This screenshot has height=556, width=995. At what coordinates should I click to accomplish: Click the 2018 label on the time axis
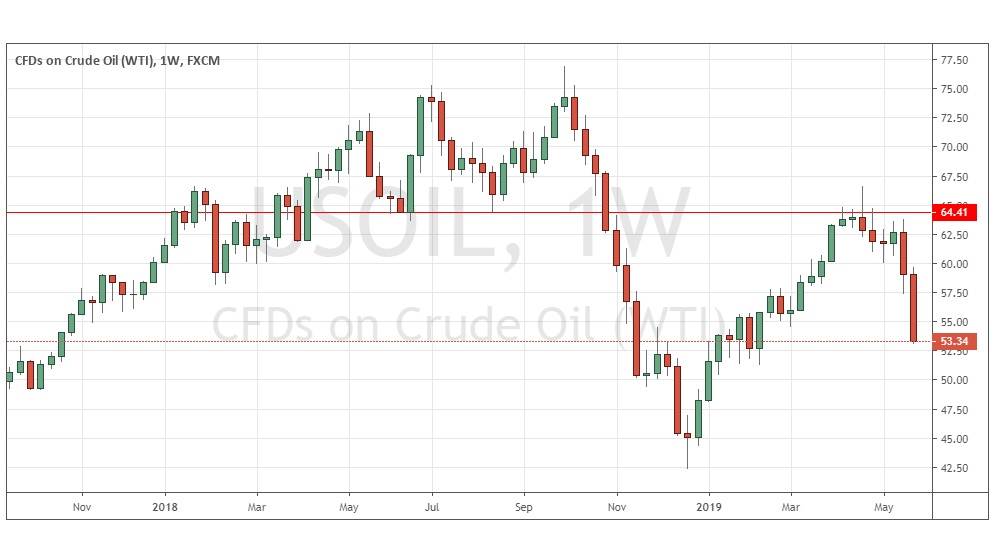coord(165,506)
